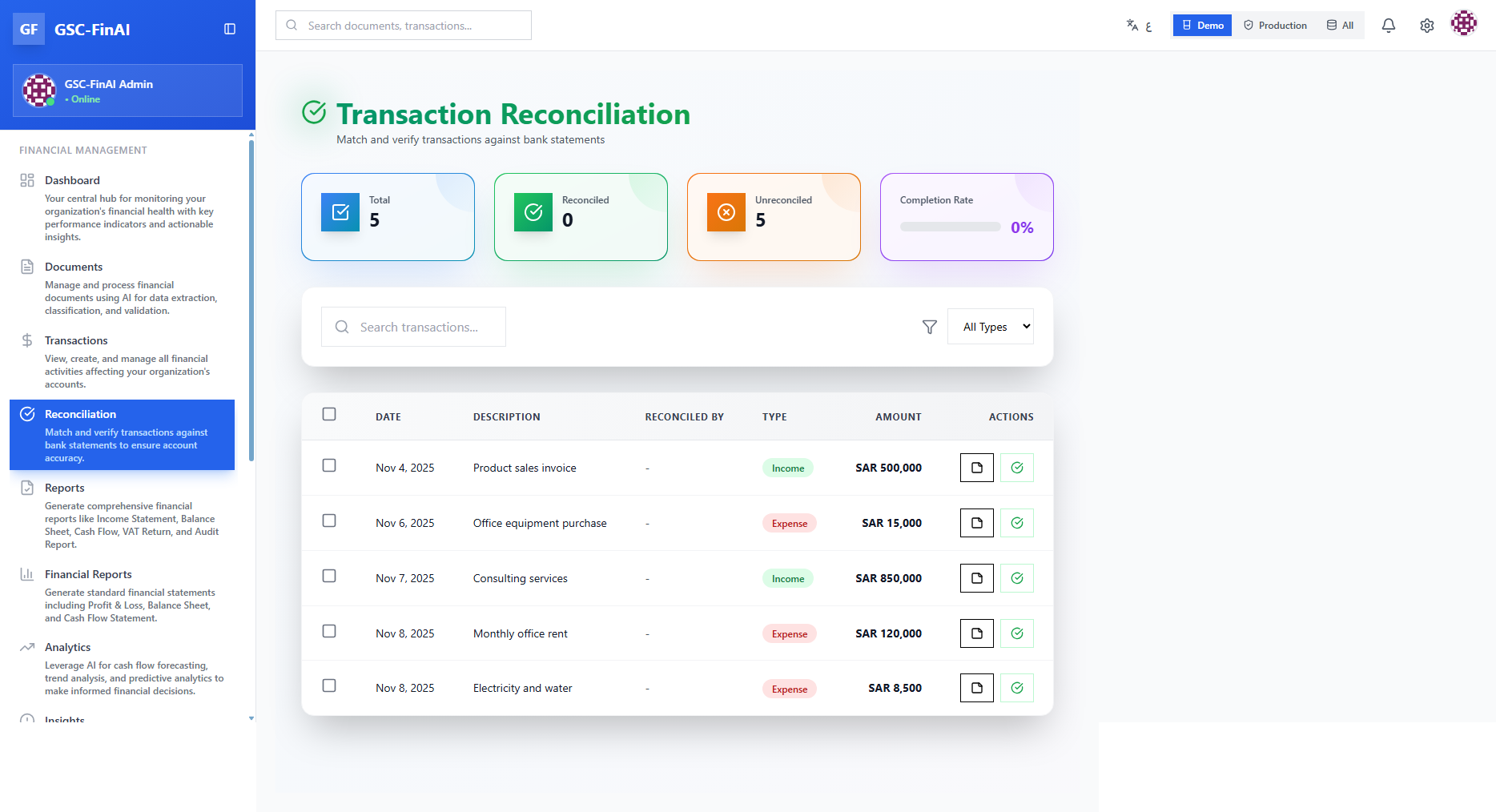View the document for Consulting services row
The image size is (1496, 812).
tap(975, 577)
